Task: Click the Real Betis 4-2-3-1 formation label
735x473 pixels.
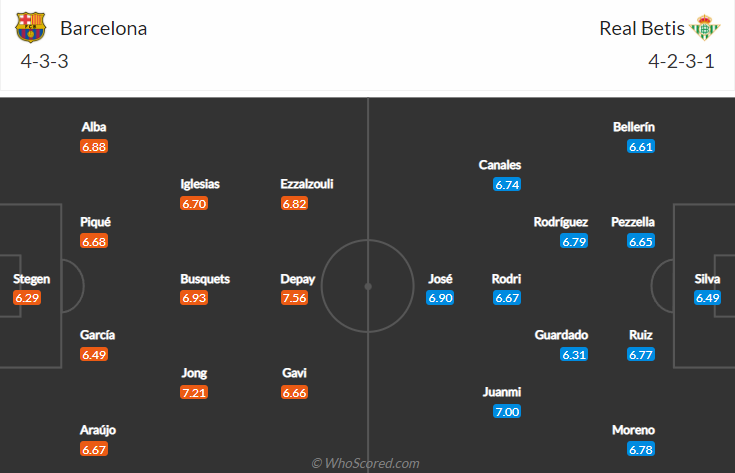Action: (681, 61)
